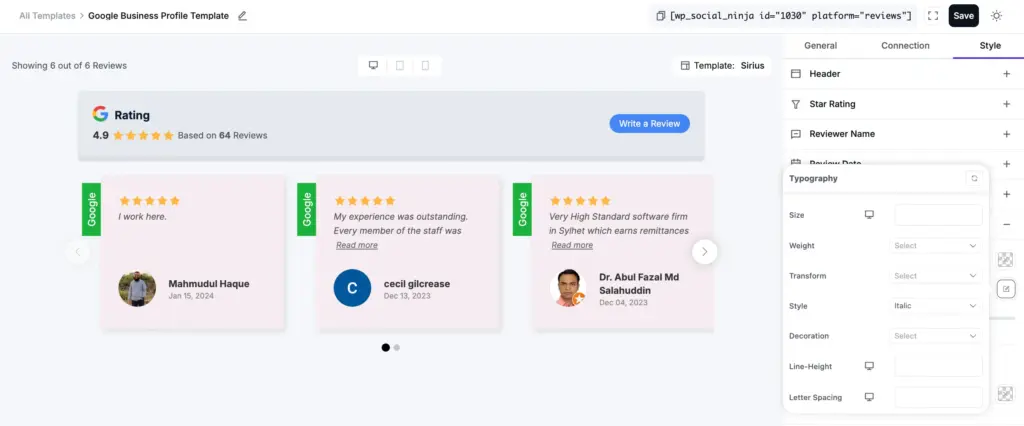The height and width of the screenshot is (426, 1024).
Task: Expand the Star Rating section
Action: pos(1006,104)
